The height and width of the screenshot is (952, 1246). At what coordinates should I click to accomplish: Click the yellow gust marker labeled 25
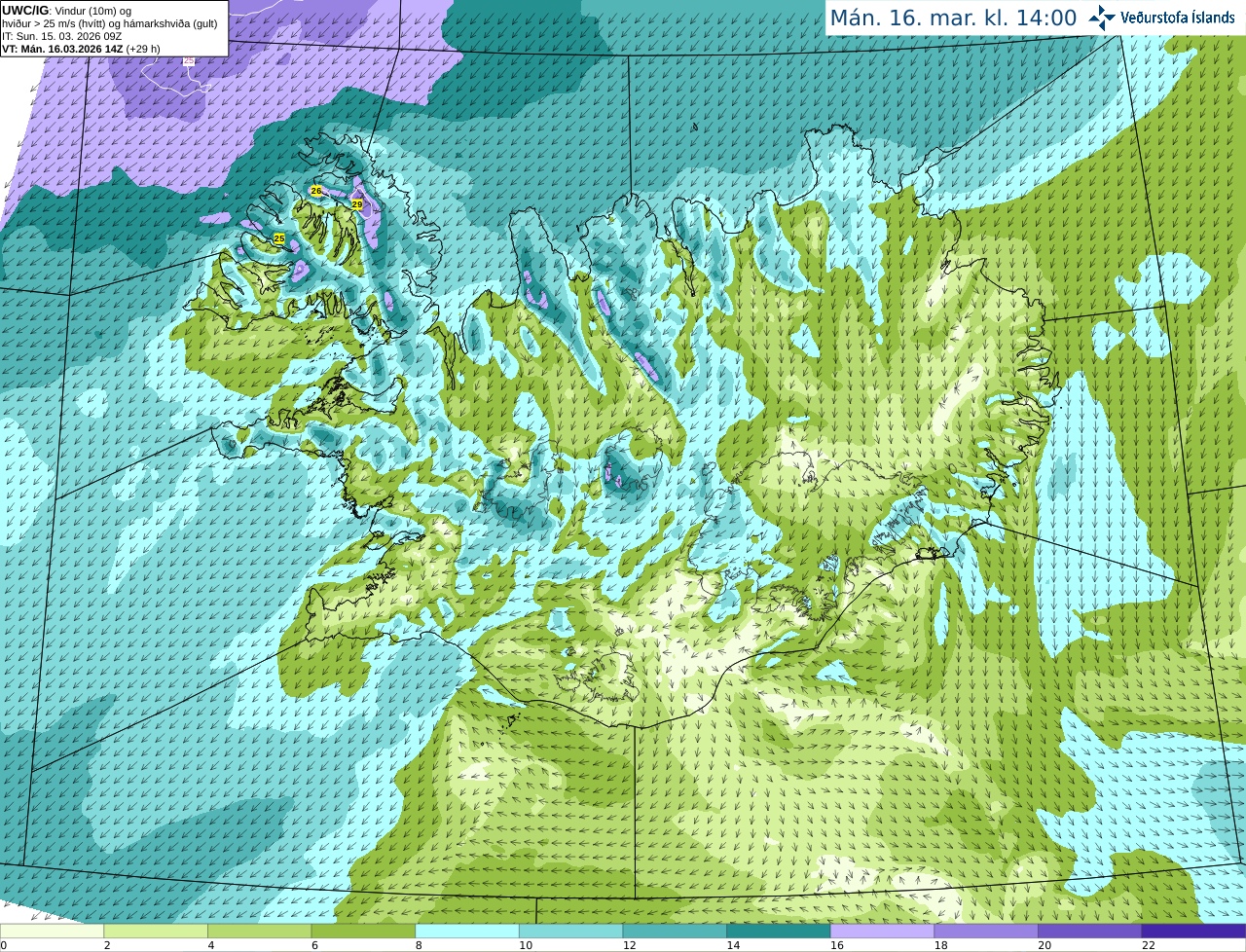tap(279, 238)
